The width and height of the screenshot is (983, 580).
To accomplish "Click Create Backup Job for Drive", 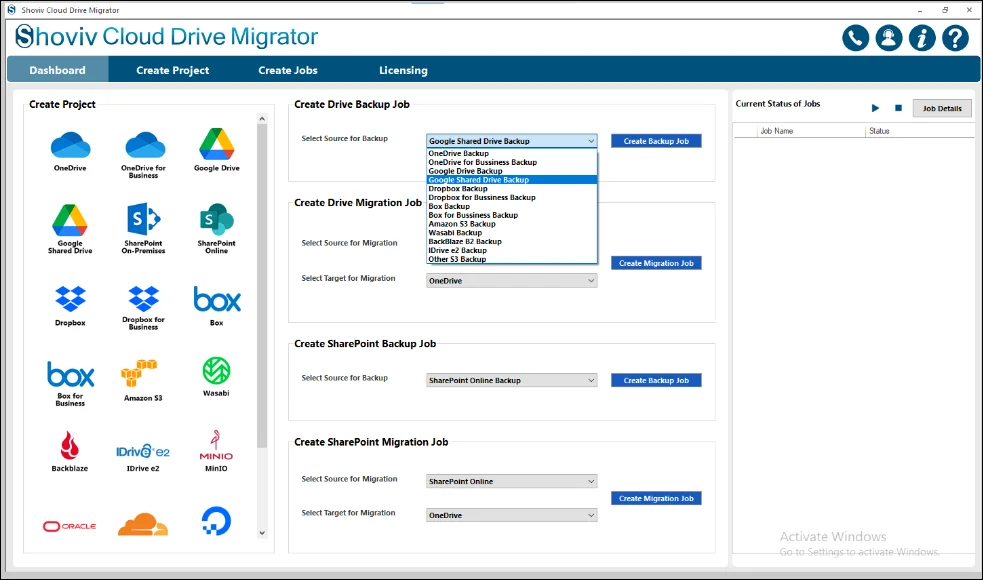I will 656,141.
